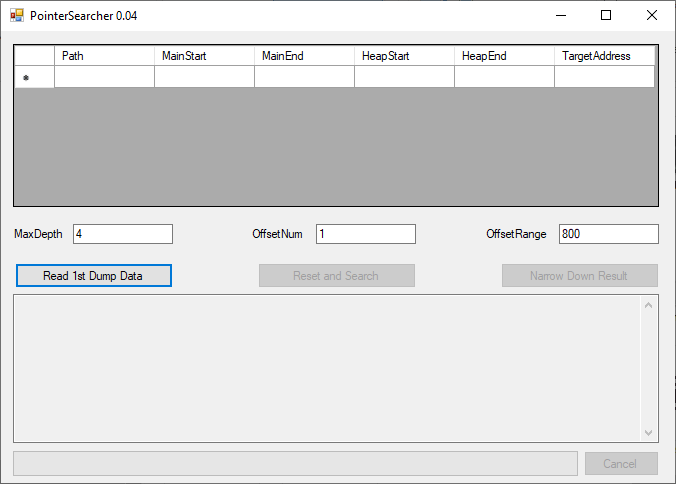
Task: Click the PointerSearcher app icon in title bar
Action: pos(16,15)
